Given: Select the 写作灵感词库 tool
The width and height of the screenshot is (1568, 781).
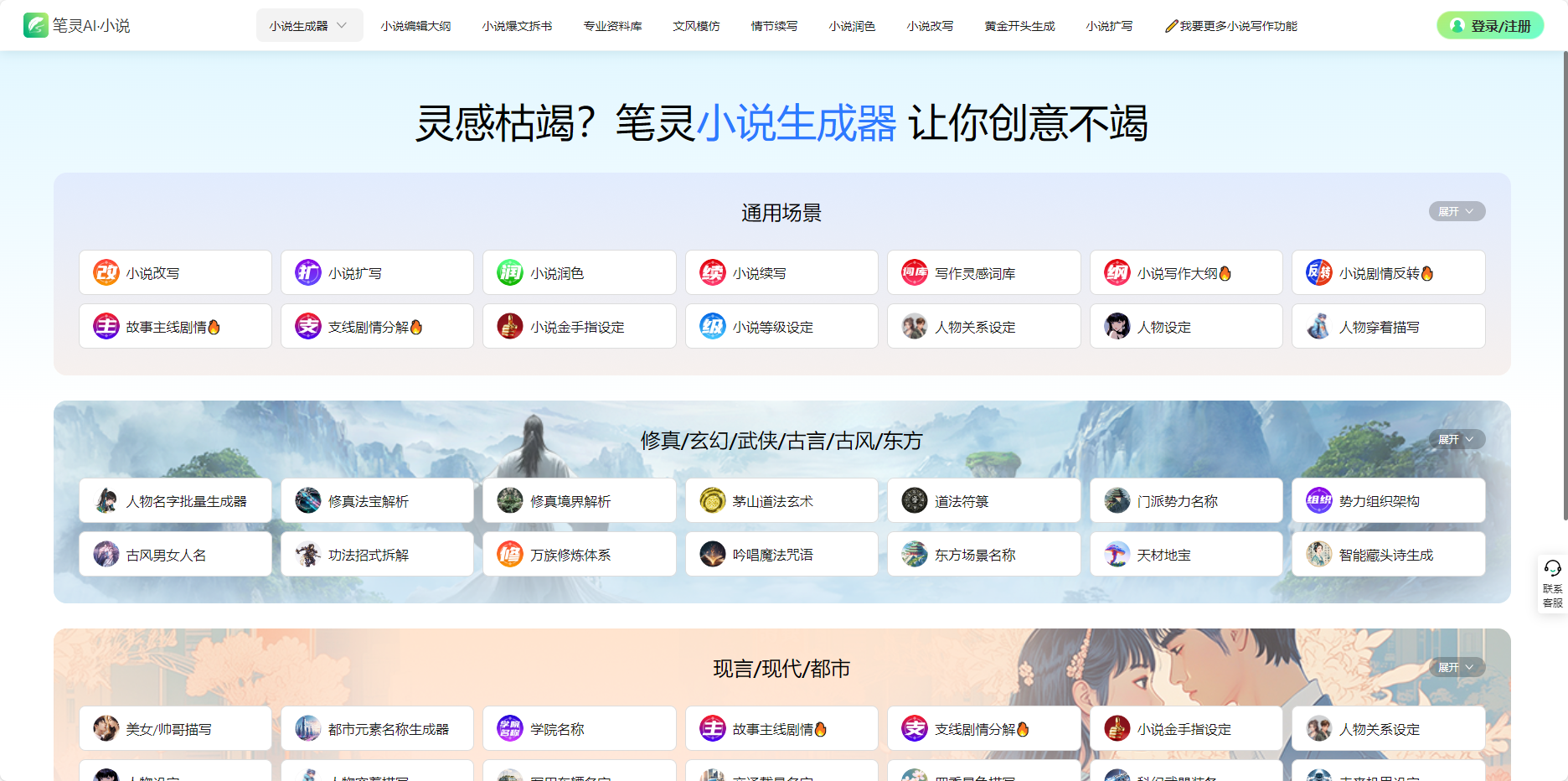Looking at the screenshot, I should pos(983,272).
